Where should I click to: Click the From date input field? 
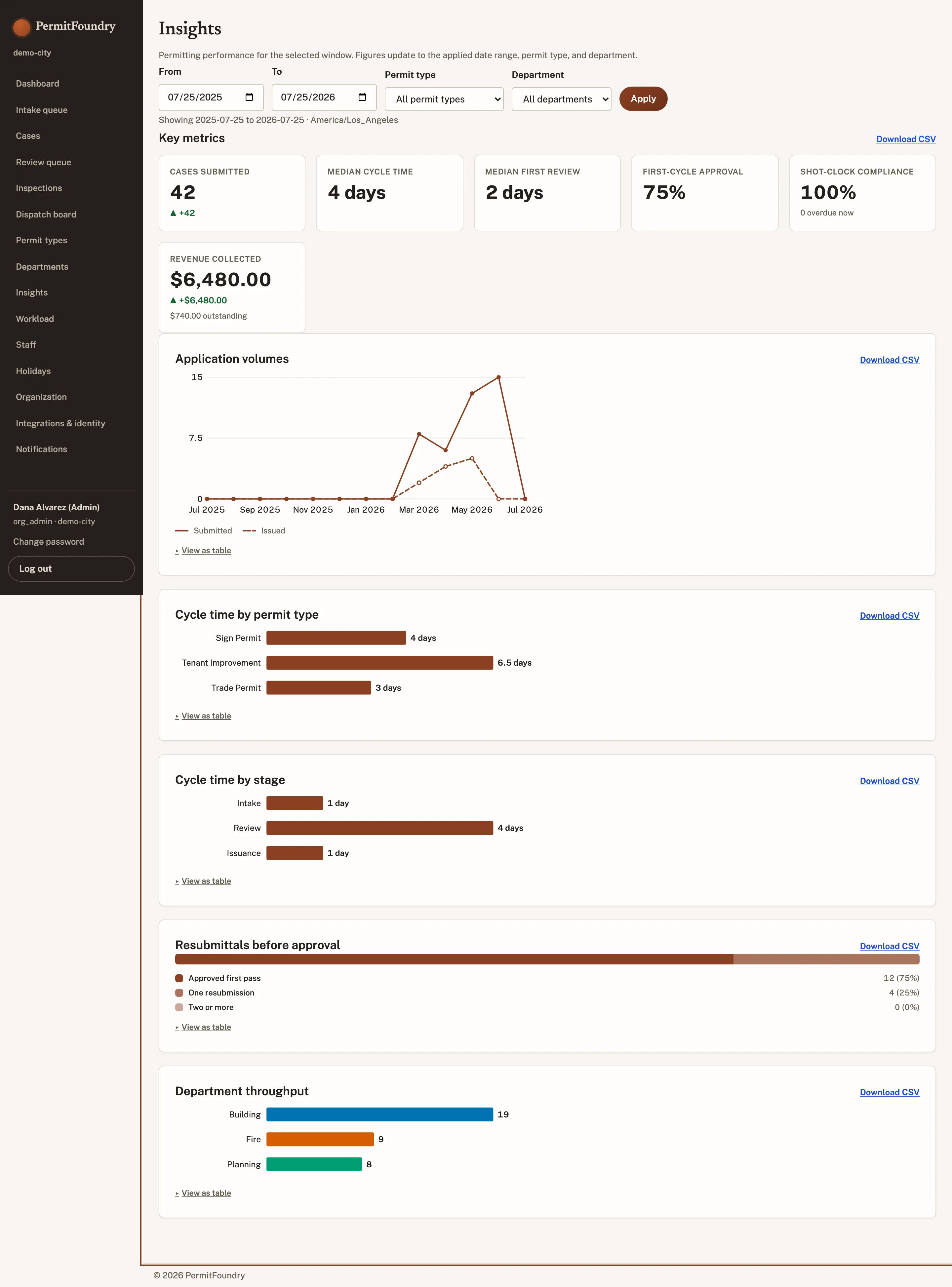pyautogui.click(x=211, y=97)
